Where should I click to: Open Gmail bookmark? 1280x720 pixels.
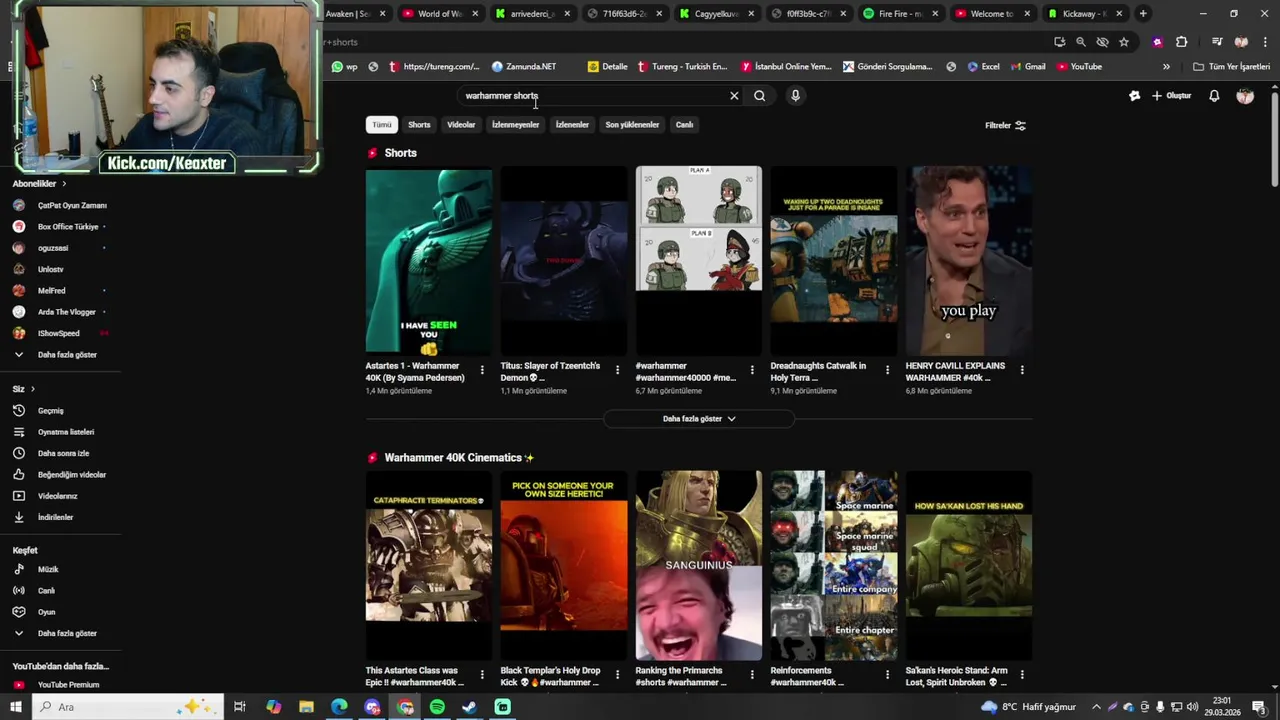click(x=1026, y=67)
